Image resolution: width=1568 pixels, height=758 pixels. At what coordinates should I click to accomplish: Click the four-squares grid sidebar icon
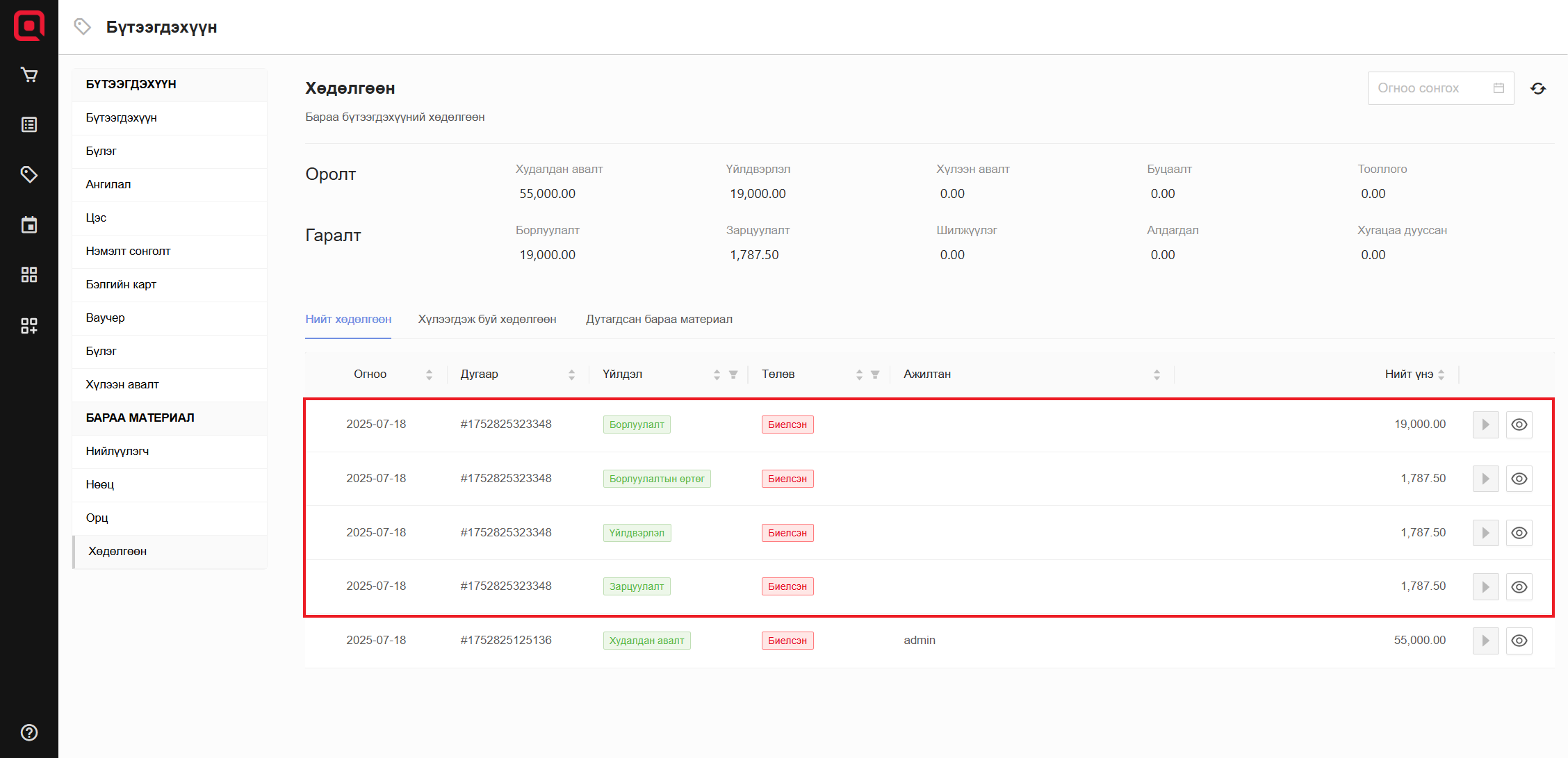(x=29, y=275)
